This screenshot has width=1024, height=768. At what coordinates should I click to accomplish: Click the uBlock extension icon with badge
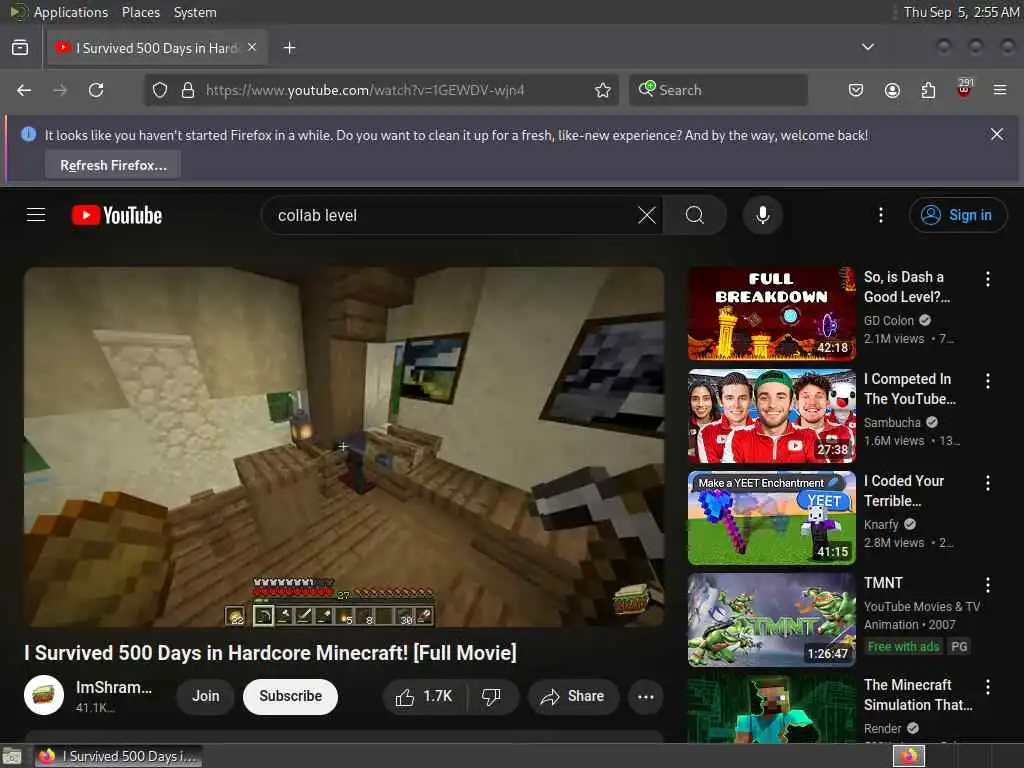[x=964, y=89]
